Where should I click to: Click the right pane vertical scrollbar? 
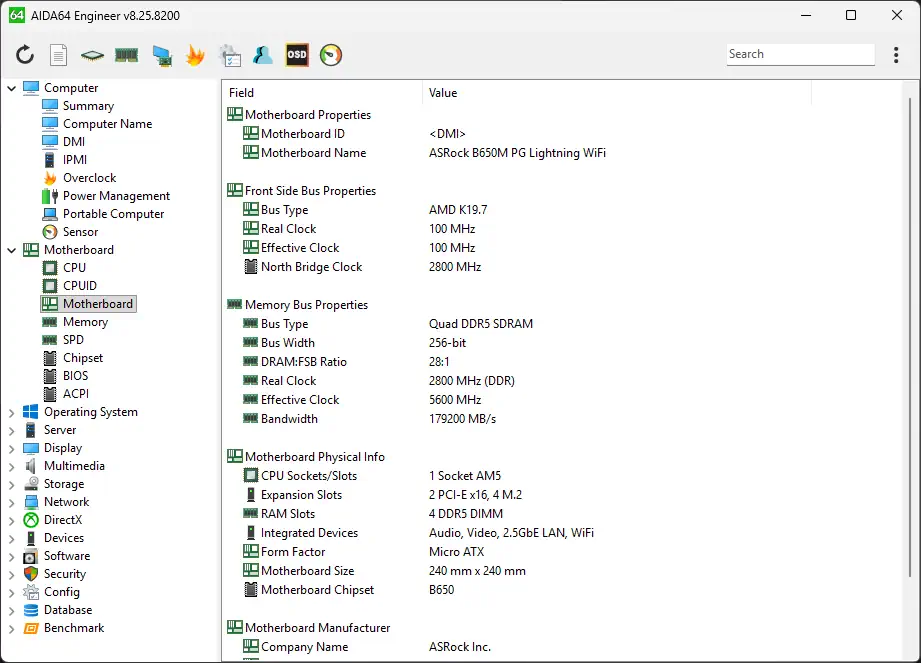(x=910, y=338)
